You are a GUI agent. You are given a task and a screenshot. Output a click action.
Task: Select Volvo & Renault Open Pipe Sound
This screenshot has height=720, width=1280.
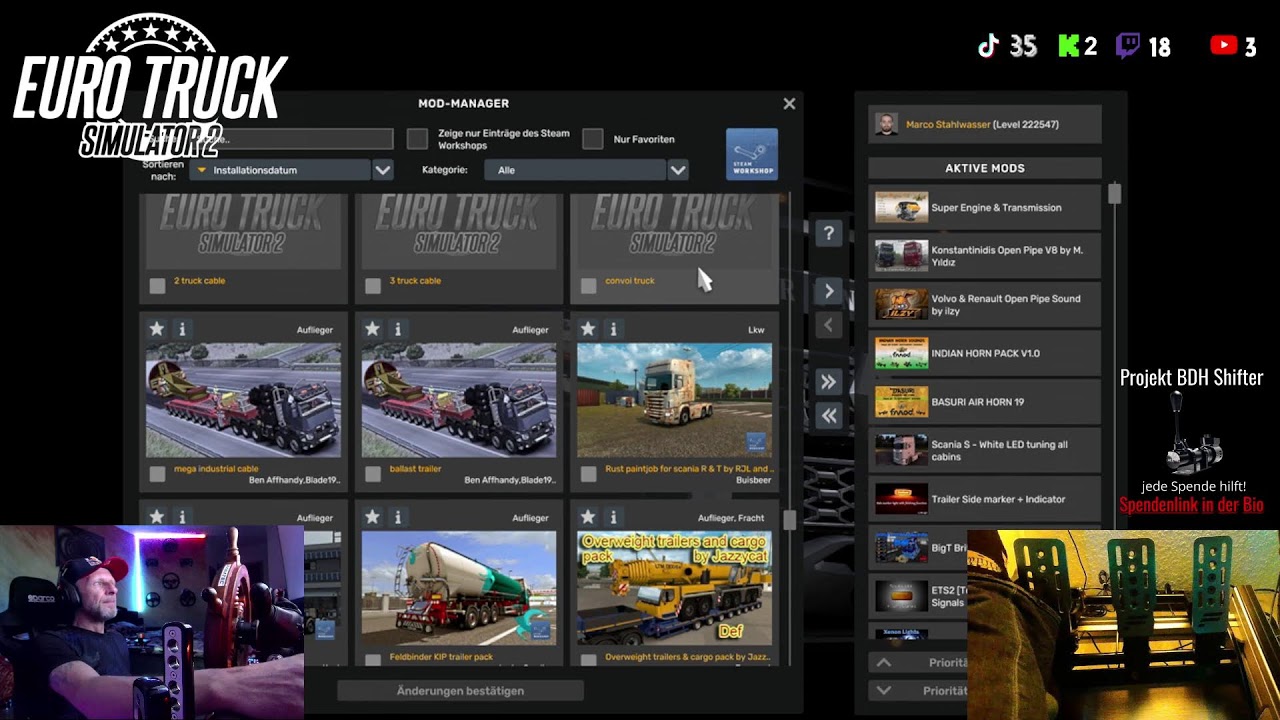coord(985,305)
